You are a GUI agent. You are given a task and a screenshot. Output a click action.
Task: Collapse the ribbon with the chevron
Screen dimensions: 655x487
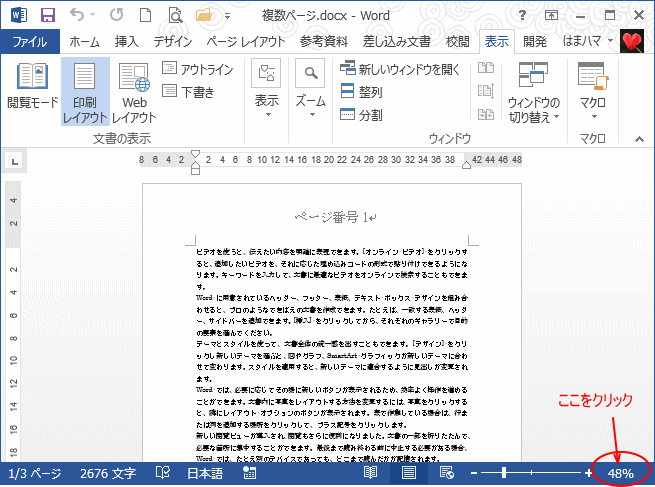coord(639,139)
